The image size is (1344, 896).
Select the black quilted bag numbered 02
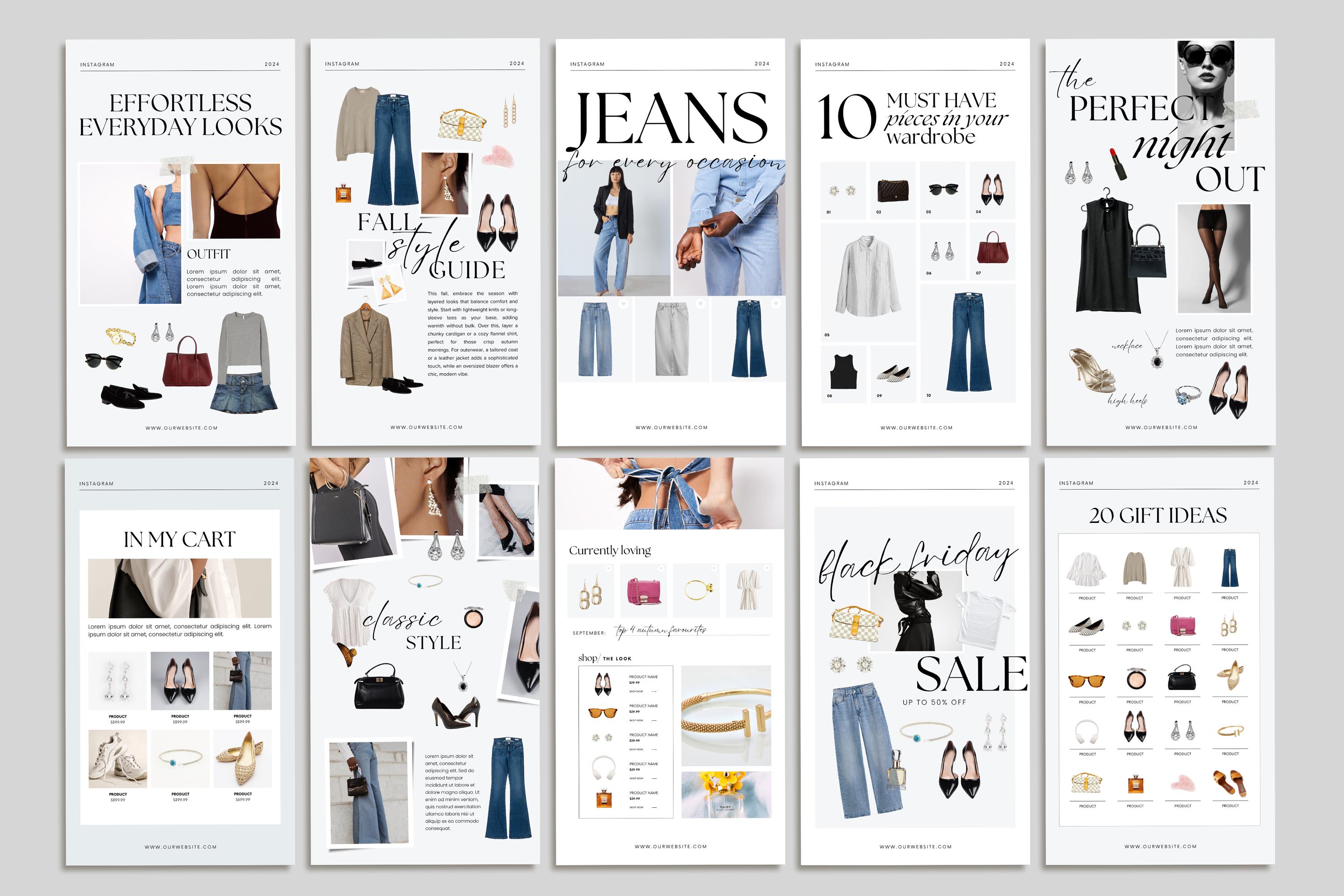[892, 190]
